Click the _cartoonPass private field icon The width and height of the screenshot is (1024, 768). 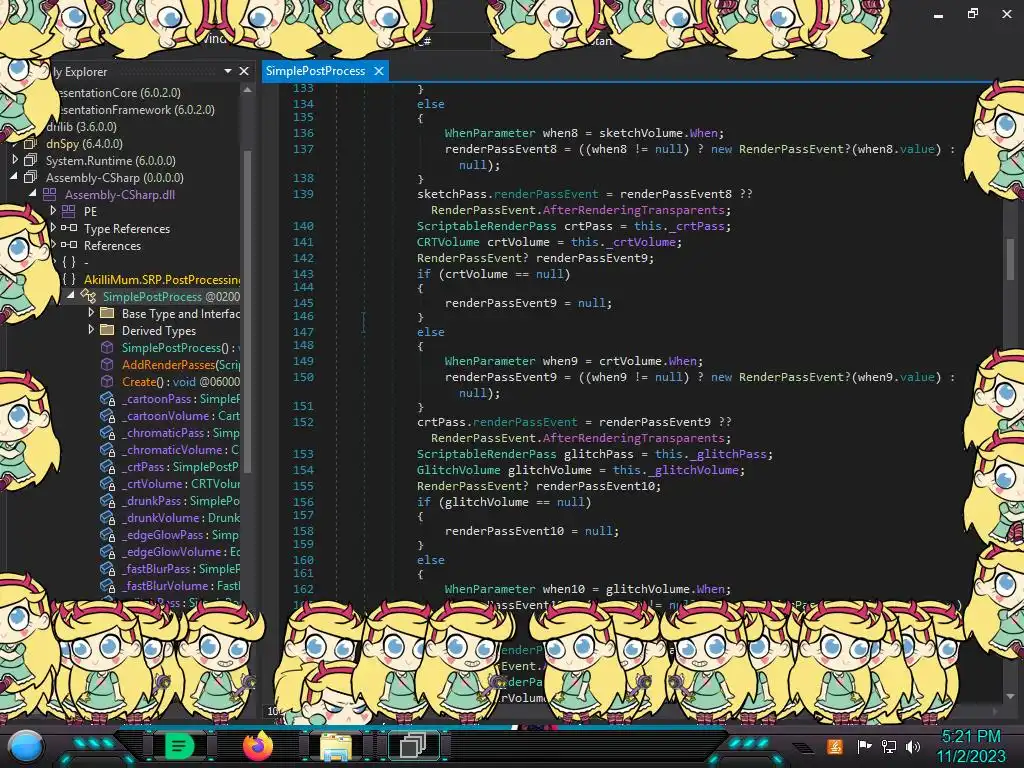pyautogui.click(x=107, y=399)
